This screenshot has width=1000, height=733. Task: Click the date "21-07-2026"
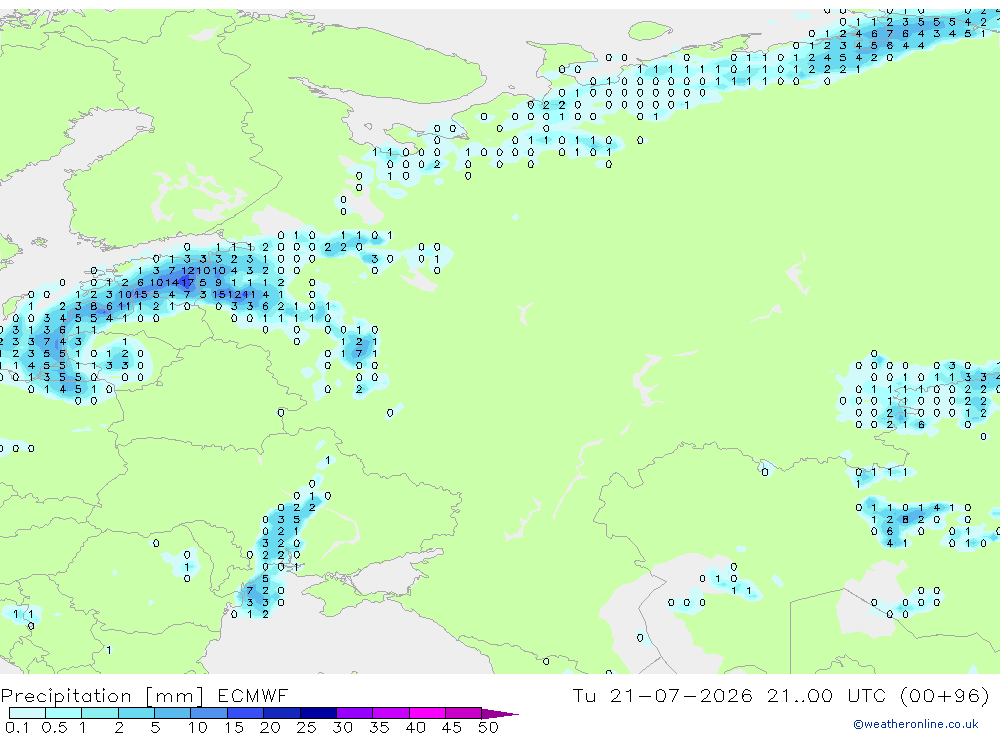tap(681, 695)
